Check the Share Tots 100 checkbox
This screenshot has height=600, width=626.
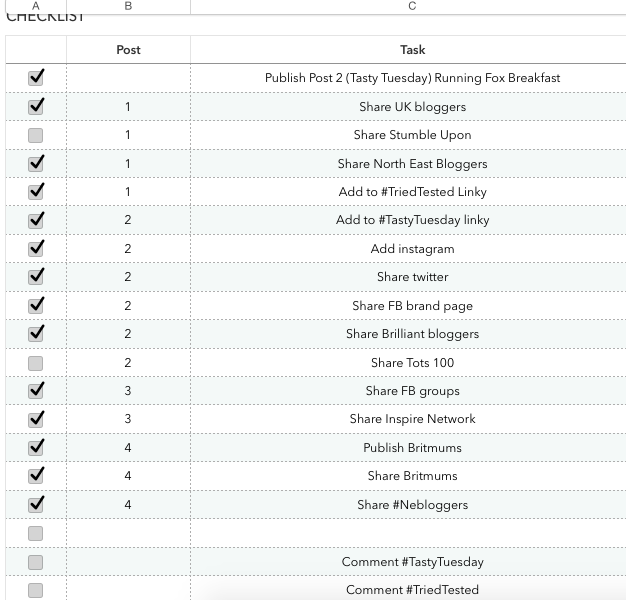click(36, 363)
